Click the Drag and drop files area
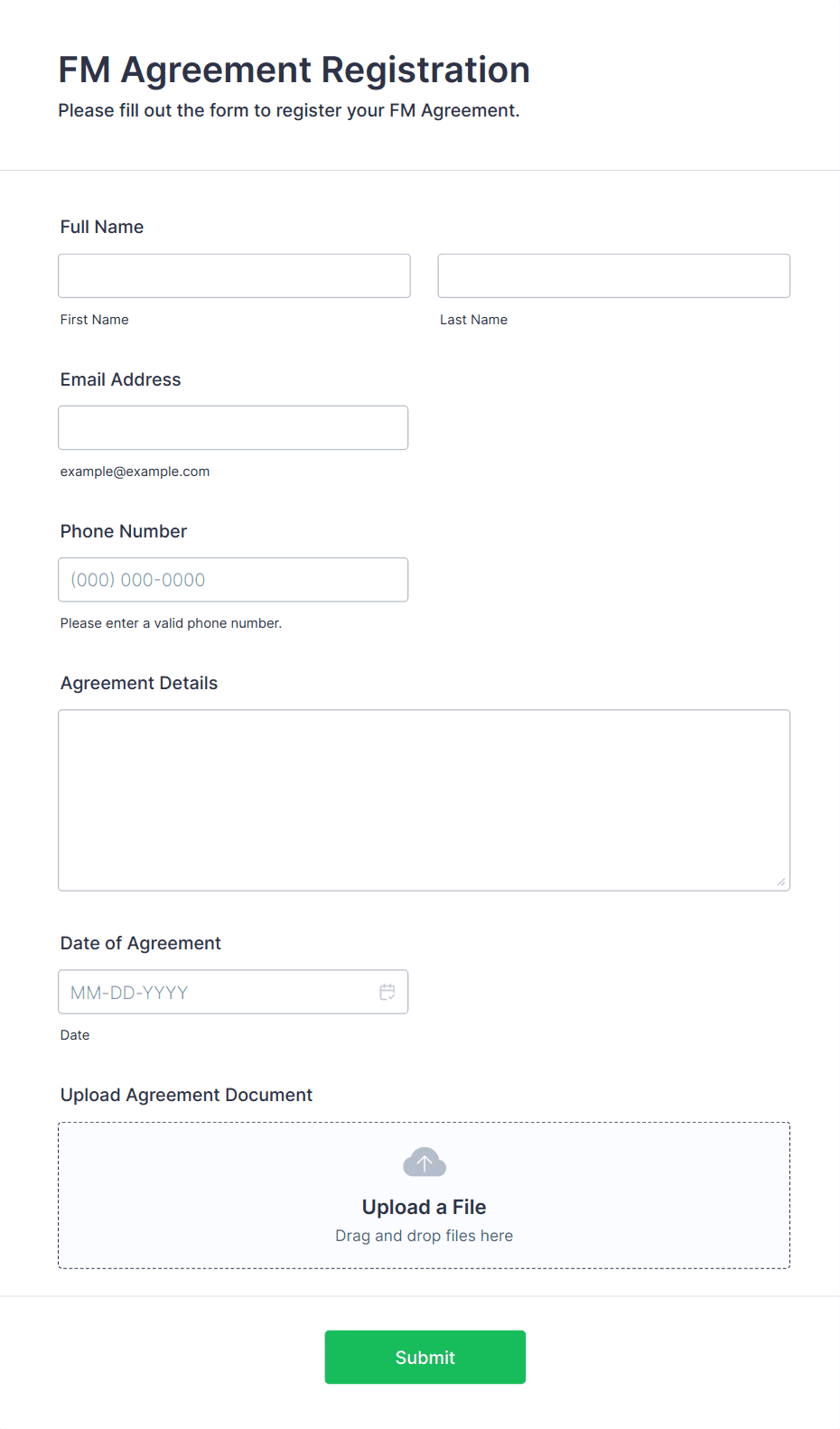This screenshot has height=1429, width=840. [425, 1195]
